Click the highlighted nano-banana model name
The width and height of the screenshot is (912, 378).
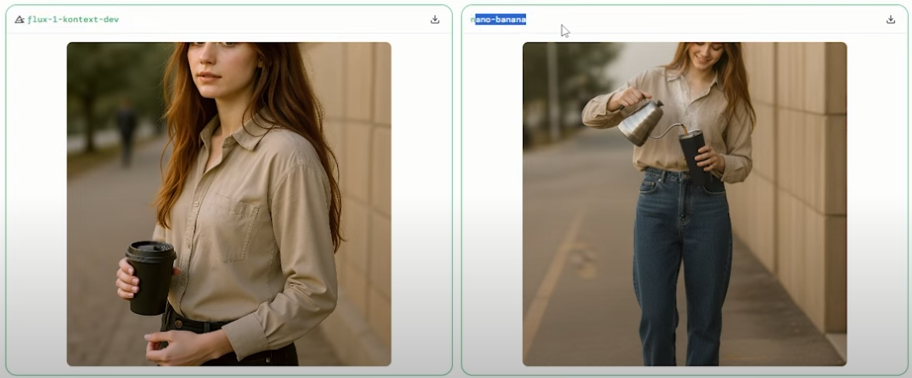[498, 19]
